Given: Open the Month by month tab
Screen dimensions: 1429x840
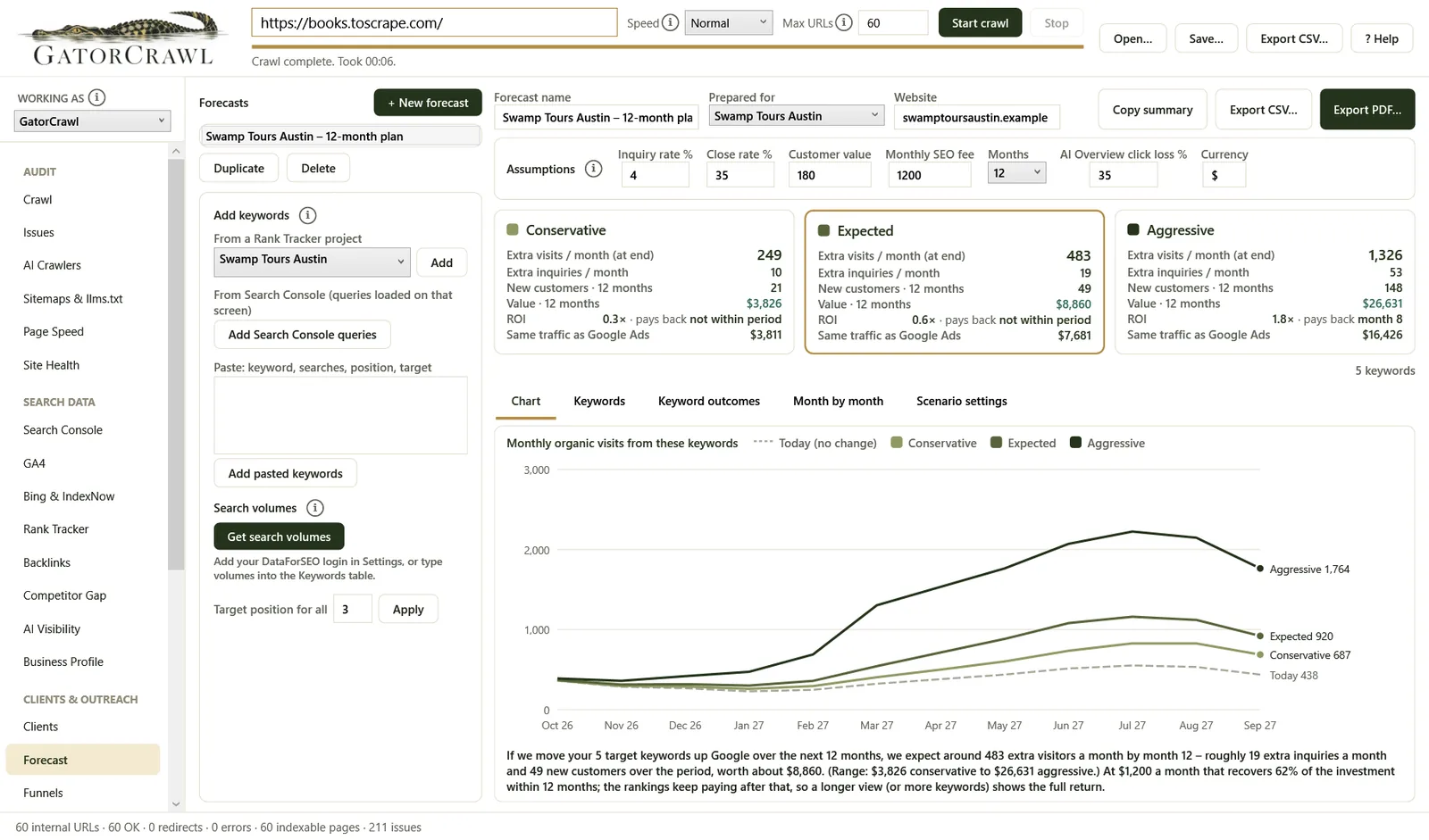Looking at the screenshot, I should (x=838, y=402).
